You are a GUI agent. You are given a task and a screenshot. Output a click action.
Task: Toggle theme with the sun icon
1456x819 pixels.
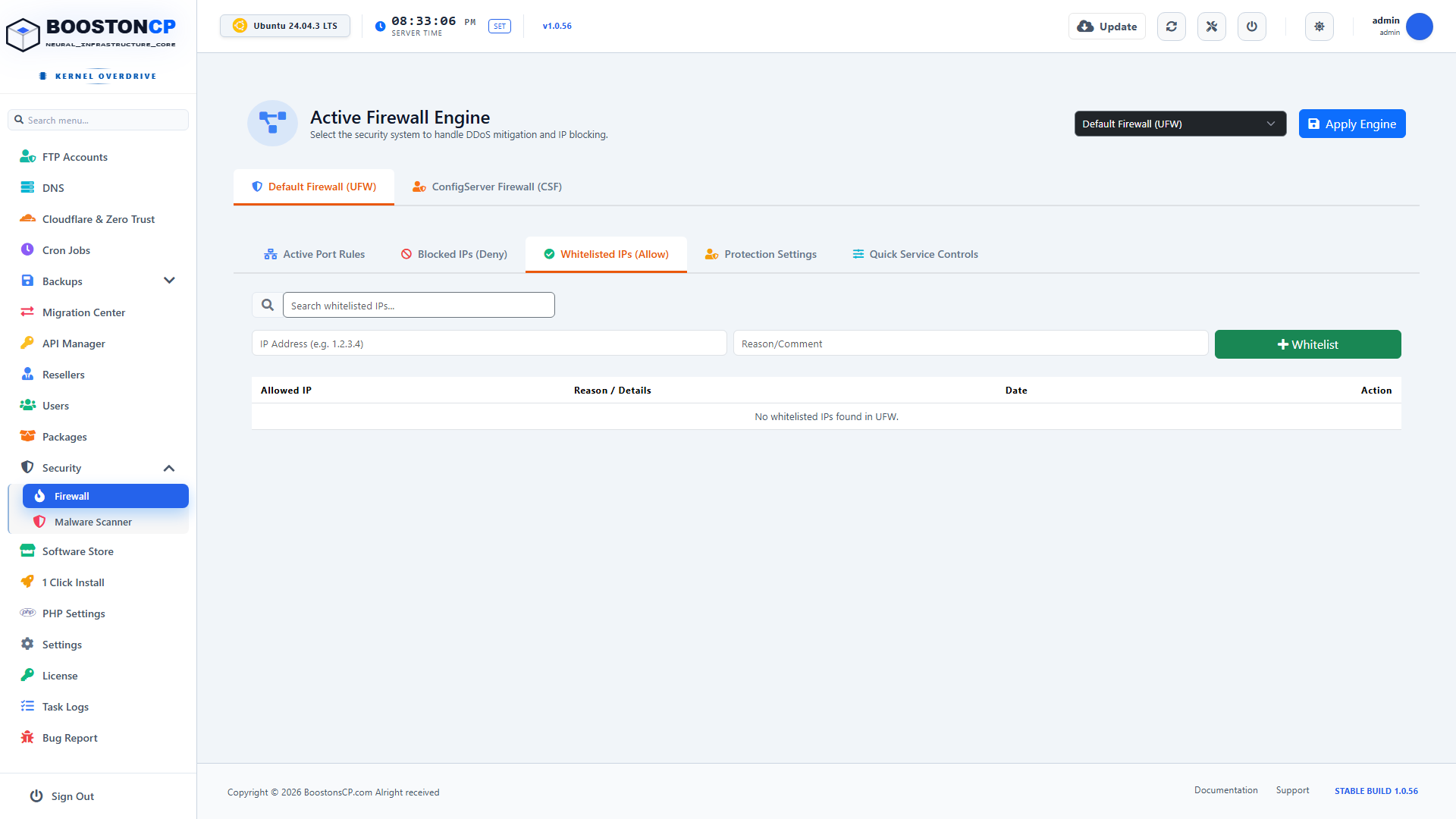coord(1319,27)
